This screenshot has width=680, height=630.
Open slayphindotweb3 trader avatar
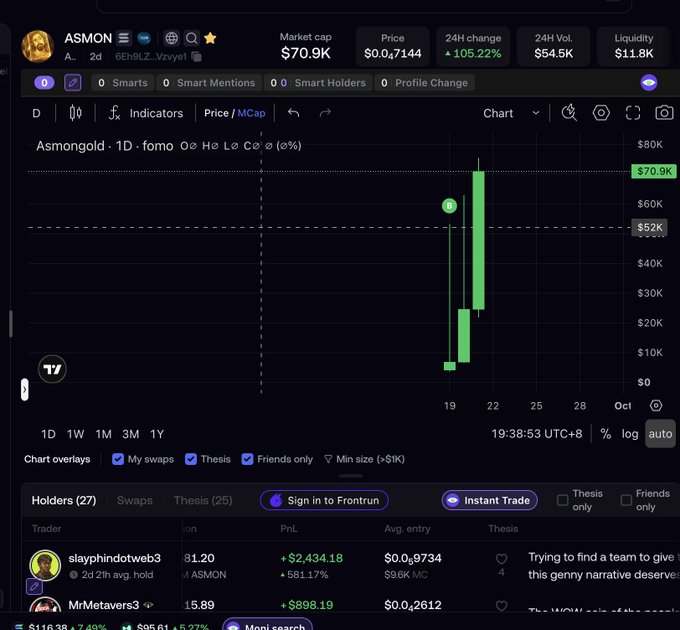point(45,565)
